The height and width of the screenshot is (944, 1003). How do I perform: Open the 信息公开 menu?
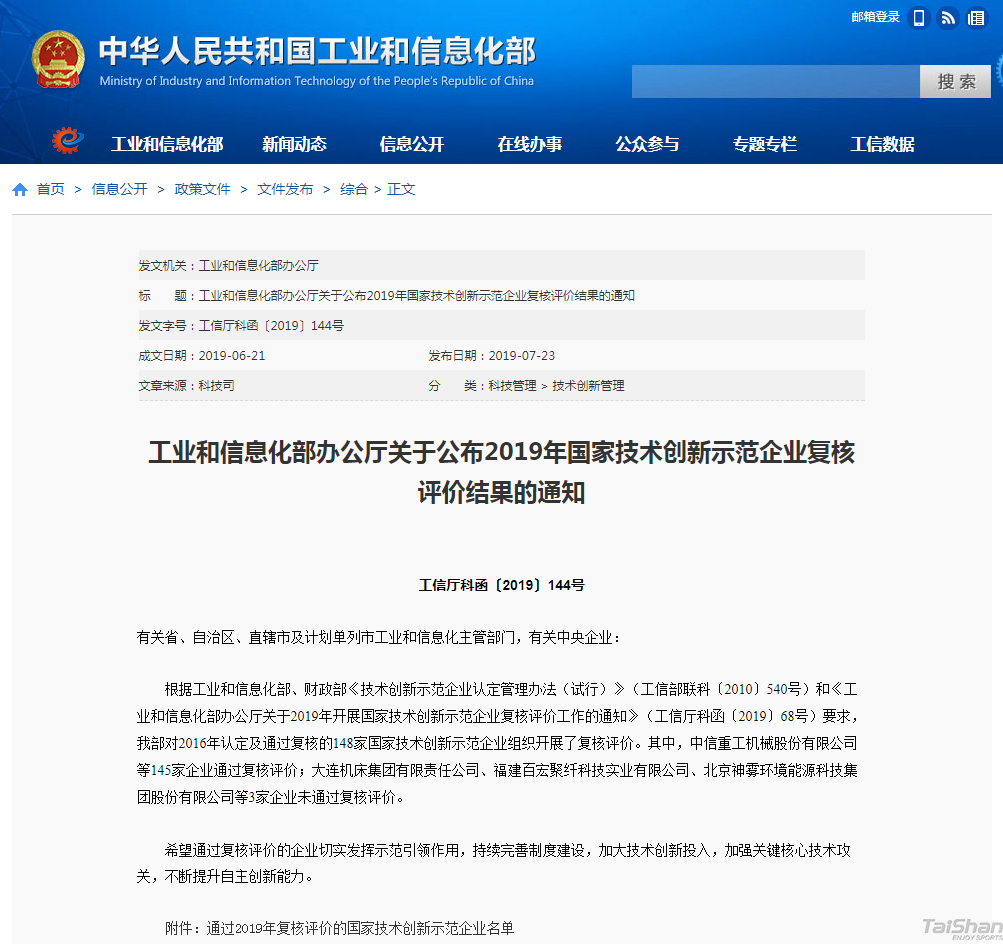411,144
